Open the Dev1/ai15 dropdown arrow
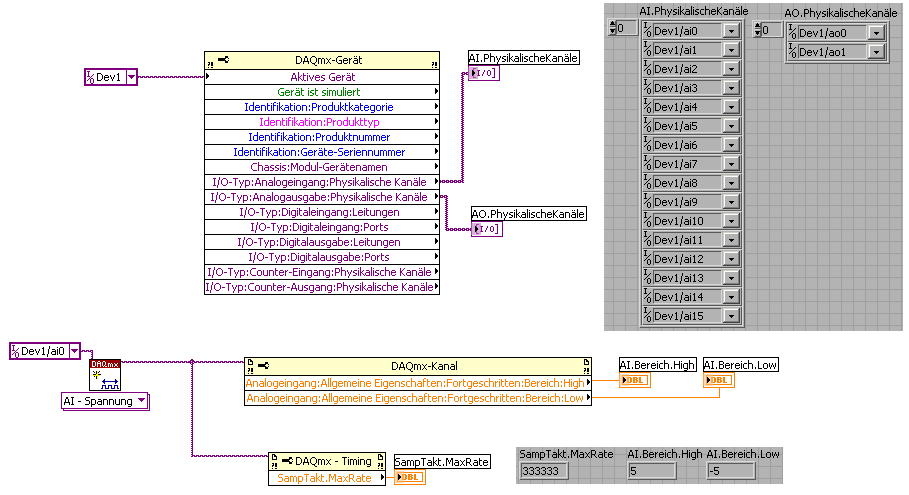This screenshot has height=495, width=909. (732, 316)
